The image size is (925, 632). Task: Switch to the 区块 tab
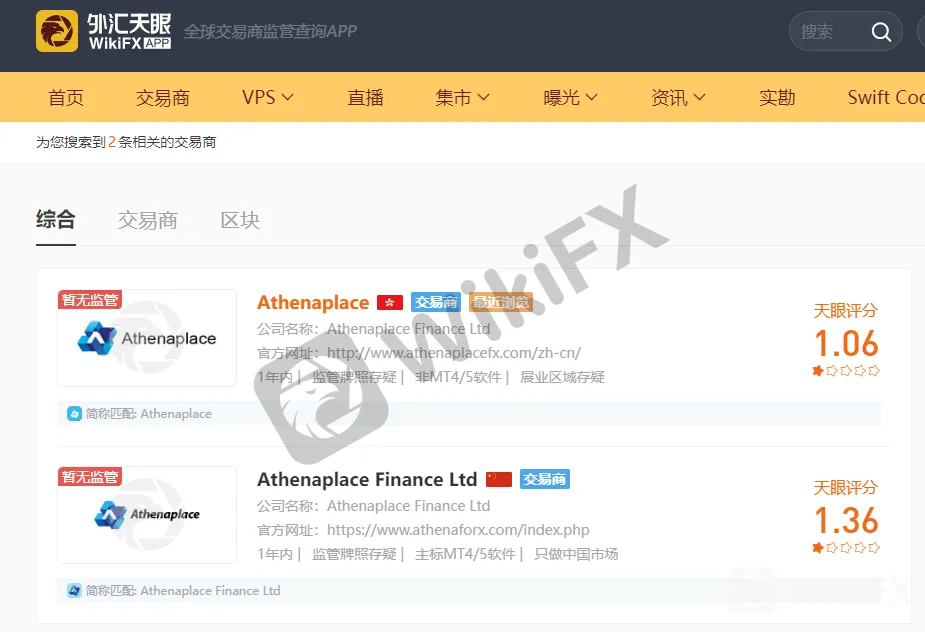[240, 220]
